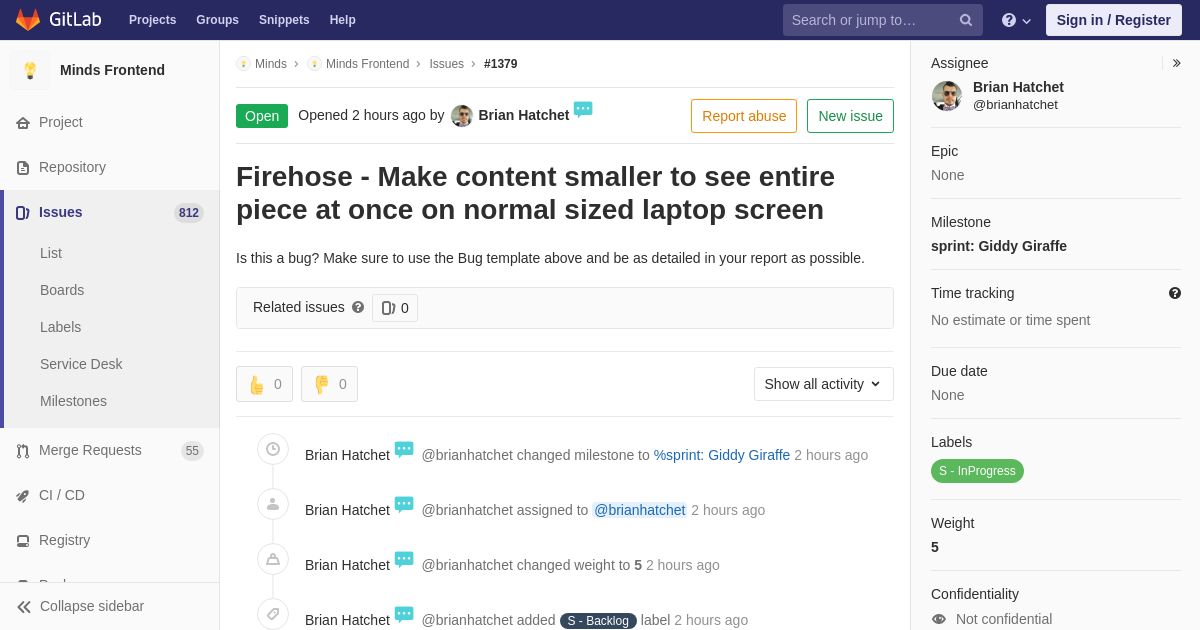Viewport: 1200px width, 630px height.
Task: Open the sprint: Giddy Giraffe milestone in sidebar
Action: coord(999,246)
